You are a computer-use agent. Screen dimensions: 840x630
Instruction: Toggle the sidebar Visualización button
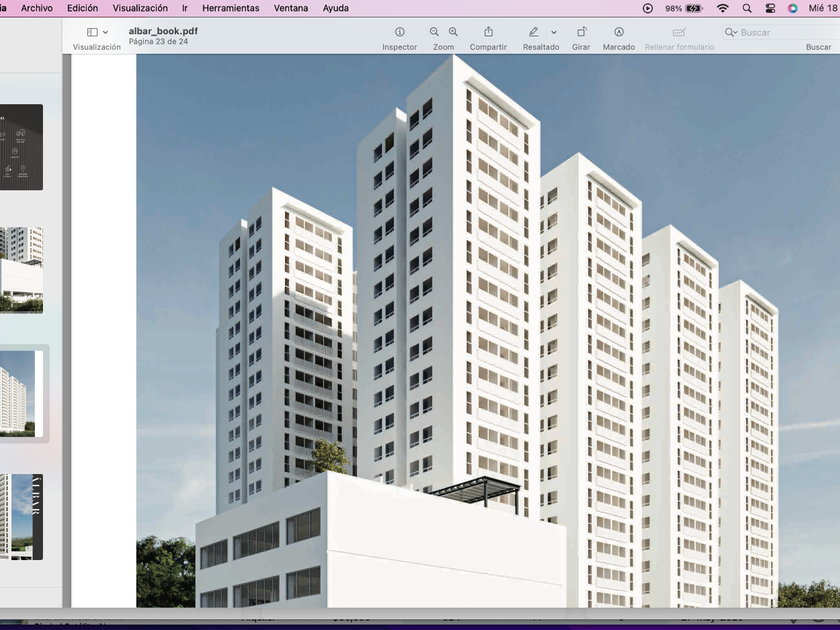92,33
